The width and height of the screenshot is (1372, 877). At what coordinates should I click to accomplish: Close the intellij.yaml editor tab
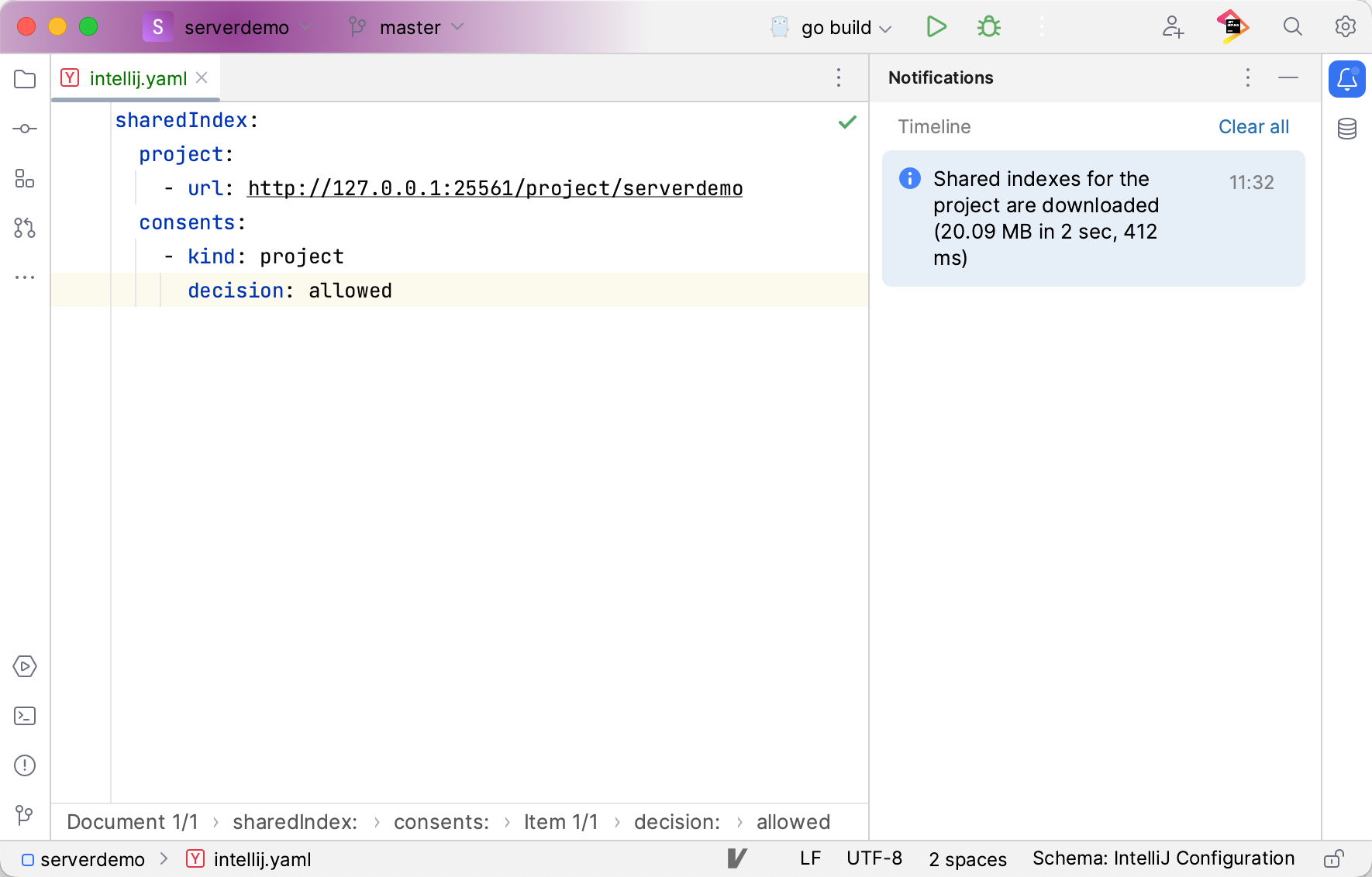(x=202, y=77)
